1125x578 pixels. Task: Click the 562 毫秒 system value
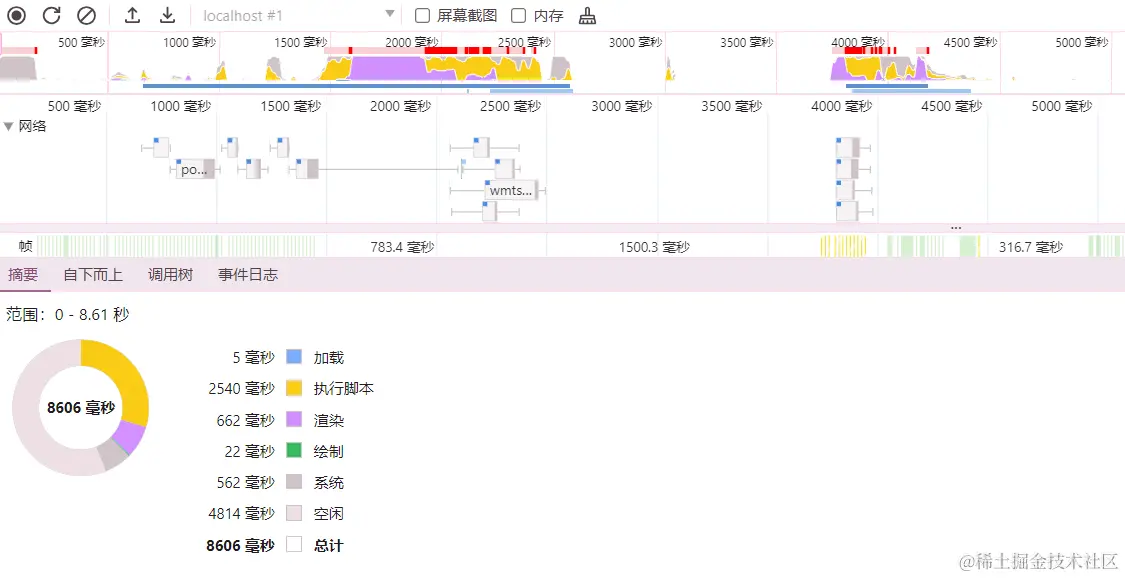pos(245,483)
